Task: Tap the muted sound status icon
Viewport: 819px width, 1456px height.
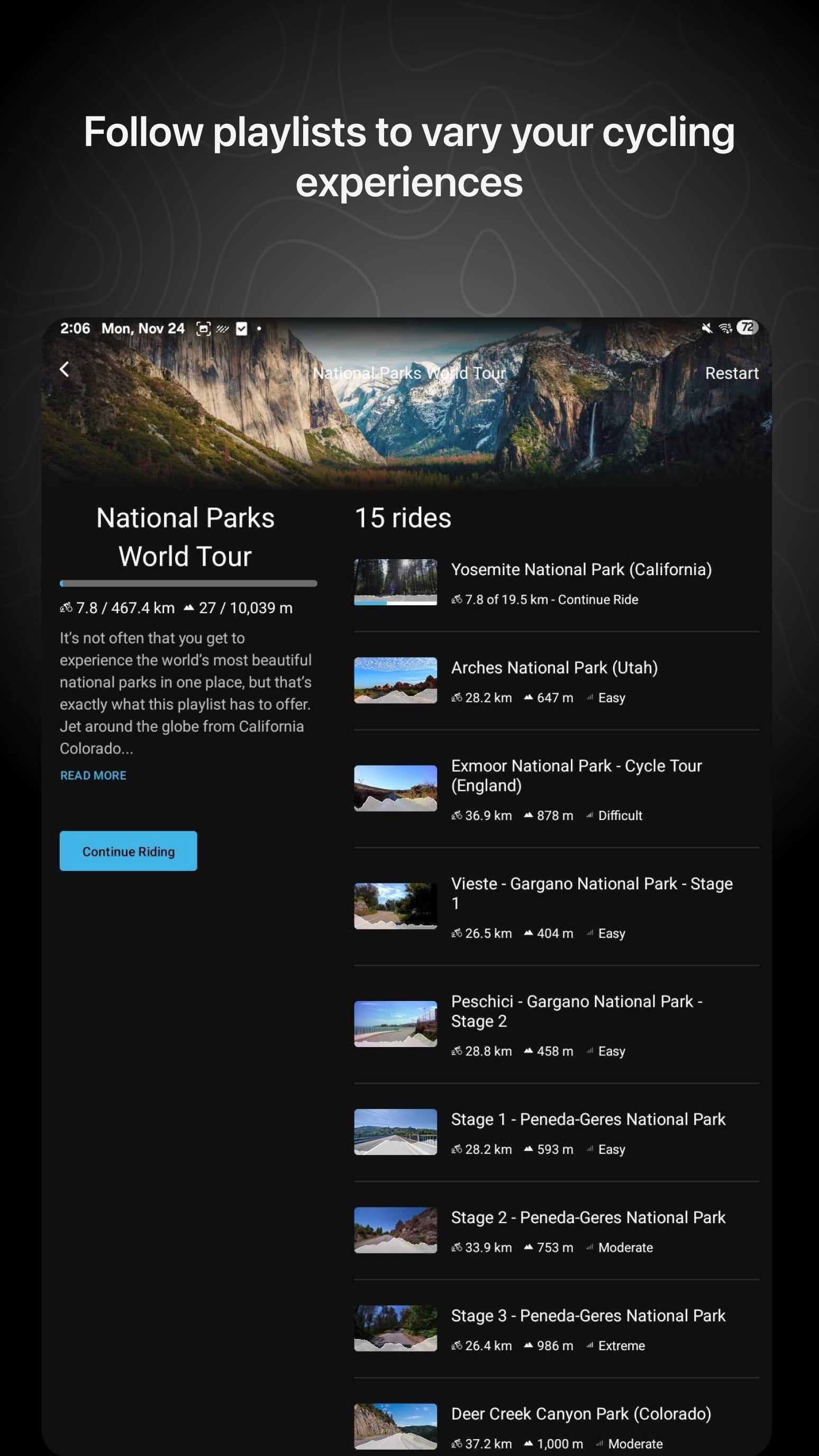Action: [706, 328]
